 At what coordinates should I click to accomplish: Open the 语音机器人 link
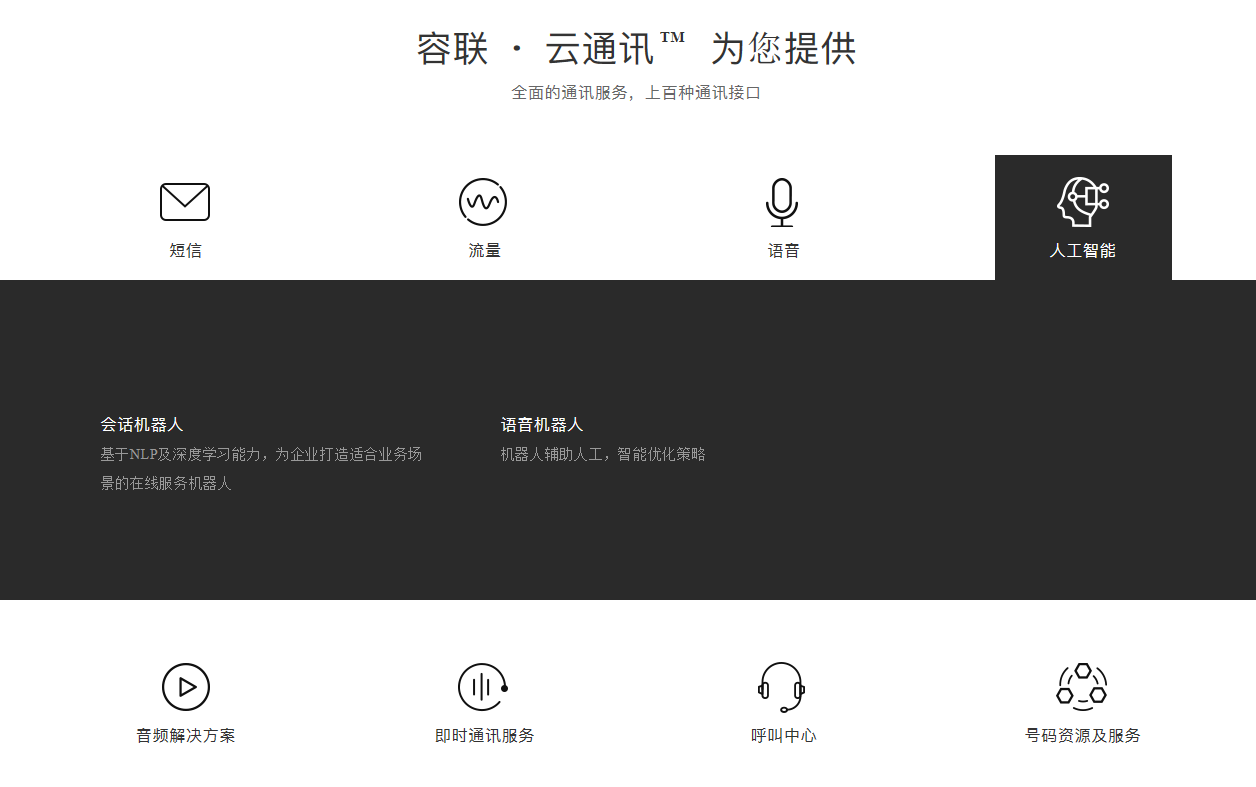pos(542,425)
